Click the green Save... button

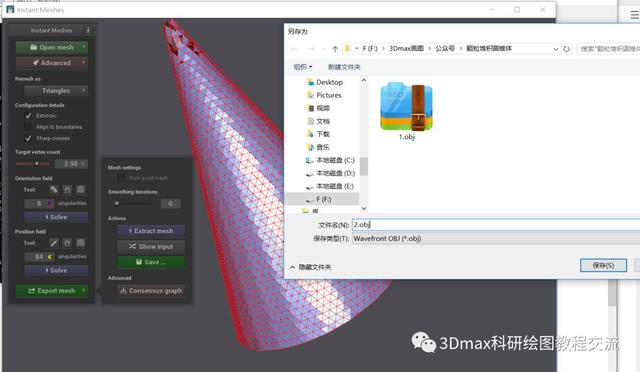(151, 262)
